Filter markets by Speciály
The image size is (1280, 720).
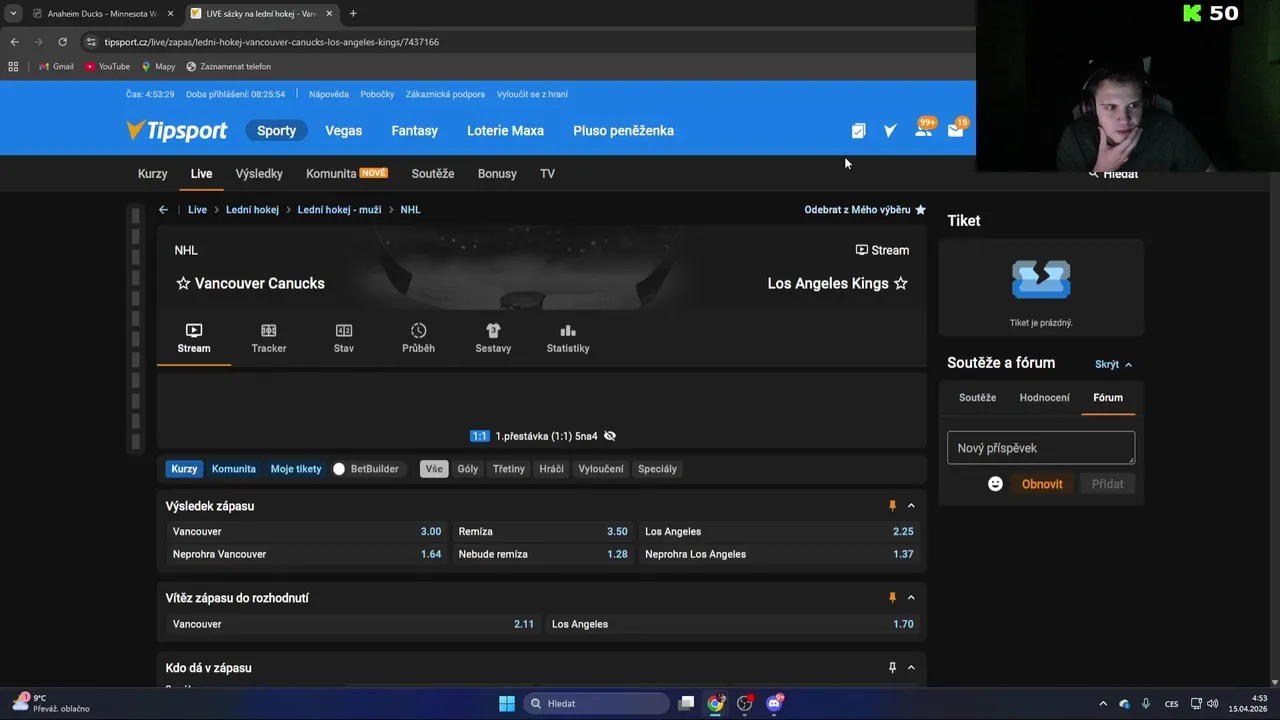point(657,469)
